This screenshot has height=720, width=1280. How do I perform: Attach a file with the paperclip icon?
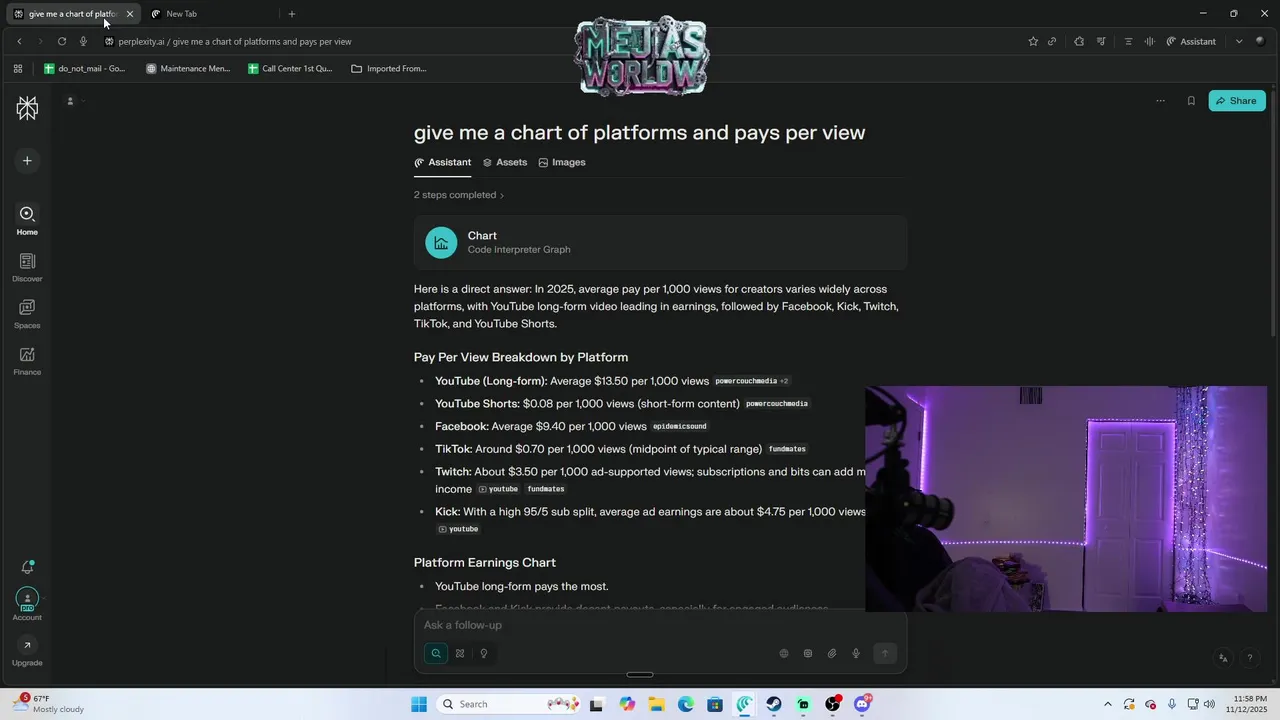832,653
